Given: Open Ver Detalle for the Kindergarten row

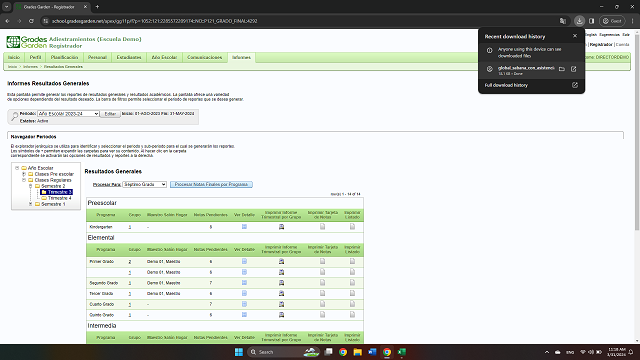Looking at the screenshot, I should pos(244,227).
